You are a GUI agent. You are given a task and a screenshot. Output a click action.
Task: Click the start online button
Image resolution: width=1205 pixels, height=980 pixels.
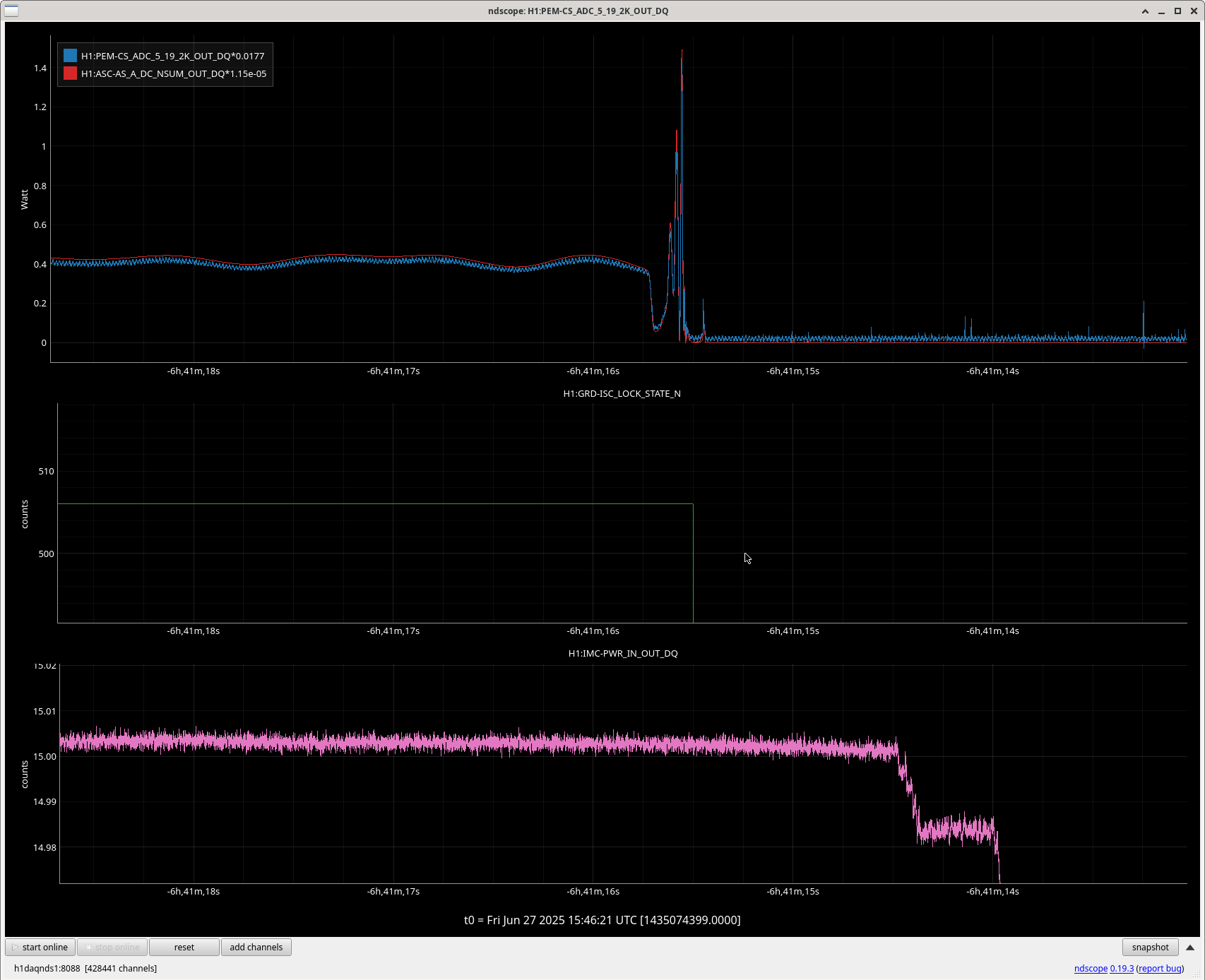pos(40,947)
